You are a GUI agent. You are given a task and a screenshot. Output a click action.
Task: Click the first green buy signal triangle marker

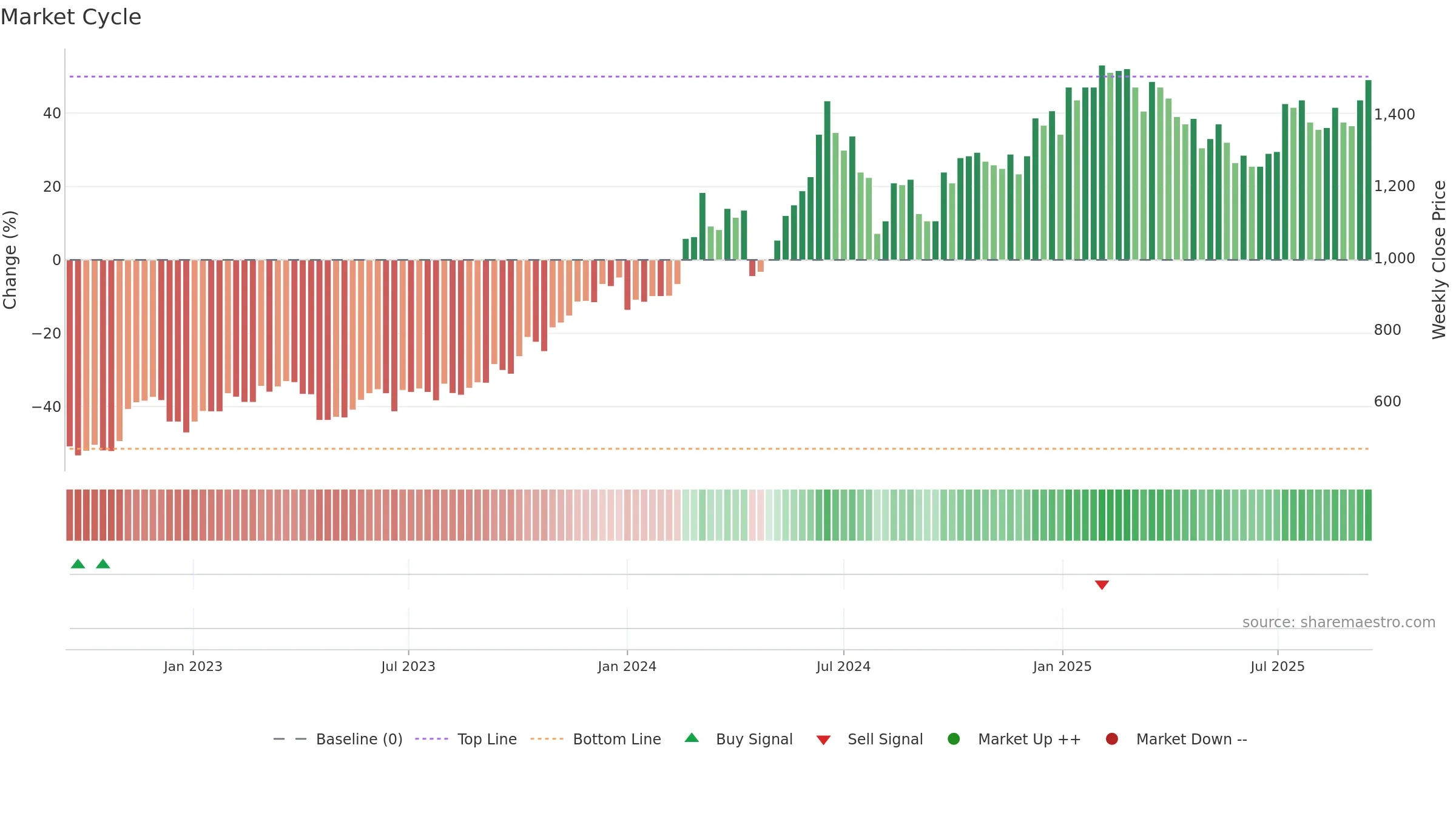tap(78, 564)
